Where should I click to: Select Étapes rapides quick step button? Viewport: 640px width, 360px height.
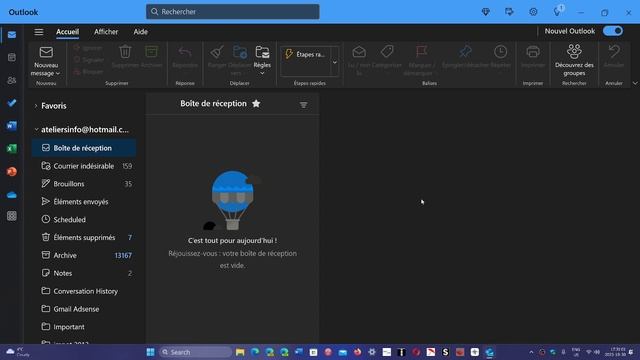click(x=305, y=54)
